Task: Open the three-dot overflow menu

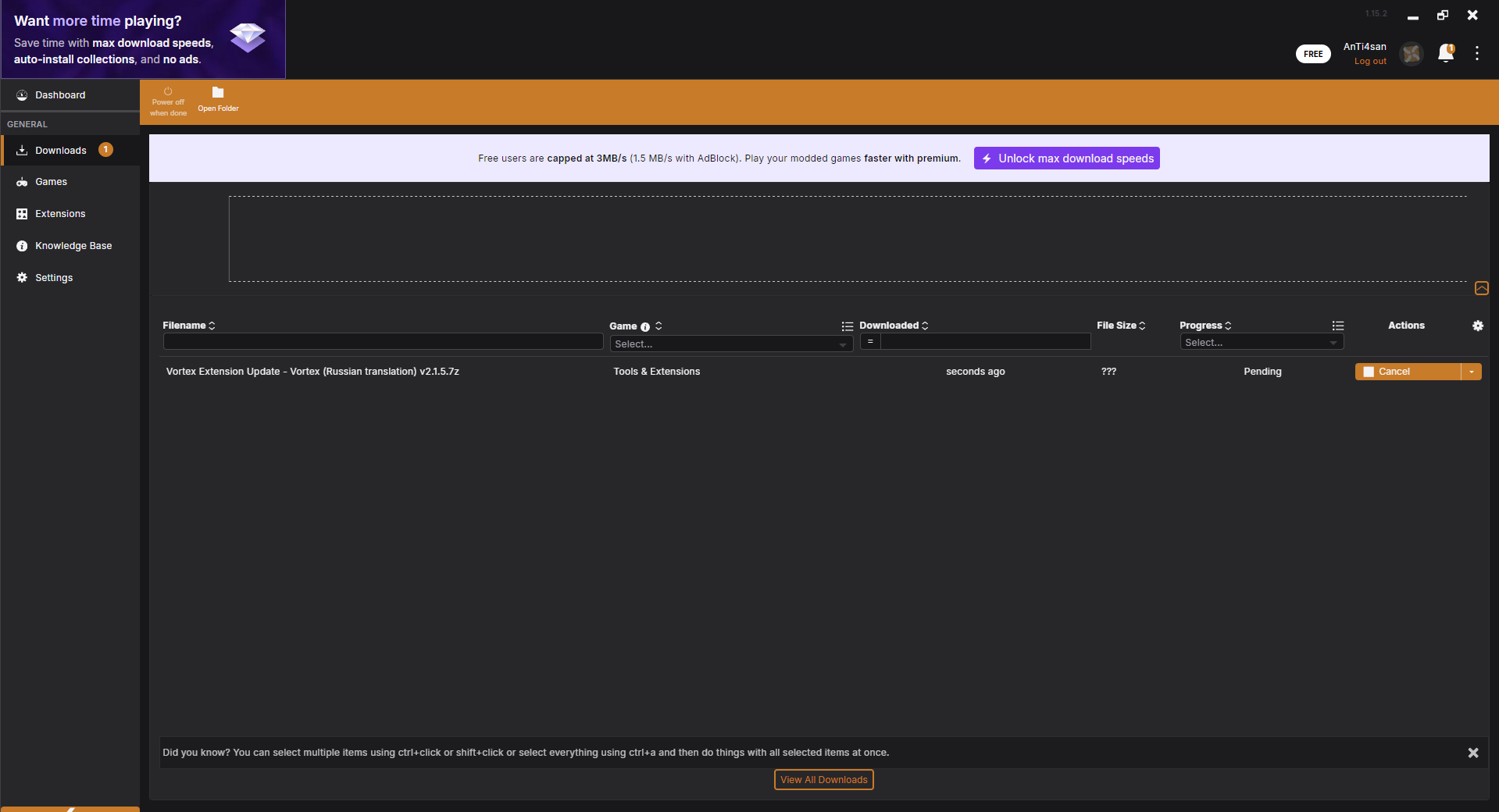Action: tap(1477, 53)
